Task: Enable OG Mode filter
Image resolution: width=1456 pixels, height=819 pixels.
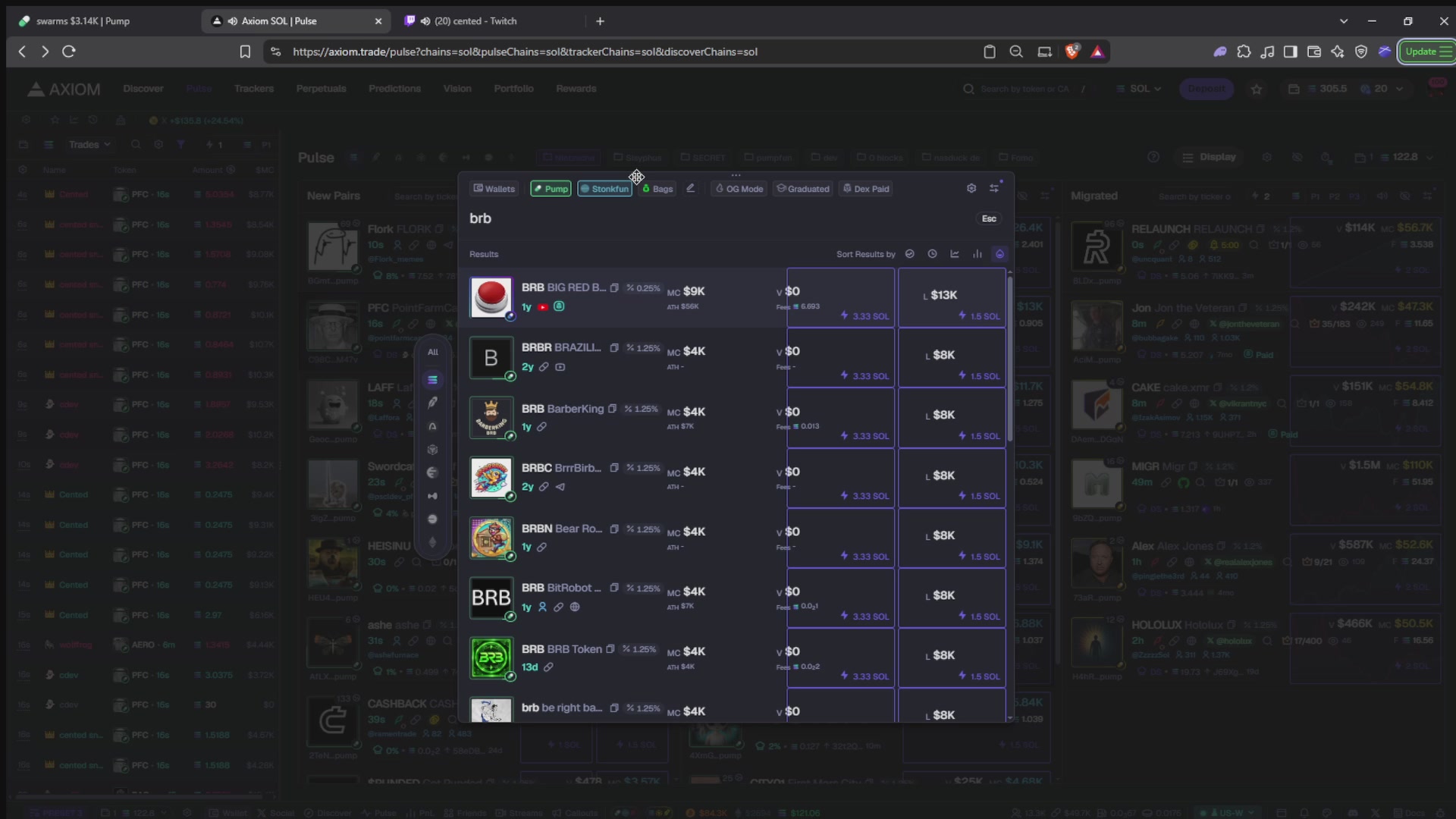Action: tap(739, 189)
